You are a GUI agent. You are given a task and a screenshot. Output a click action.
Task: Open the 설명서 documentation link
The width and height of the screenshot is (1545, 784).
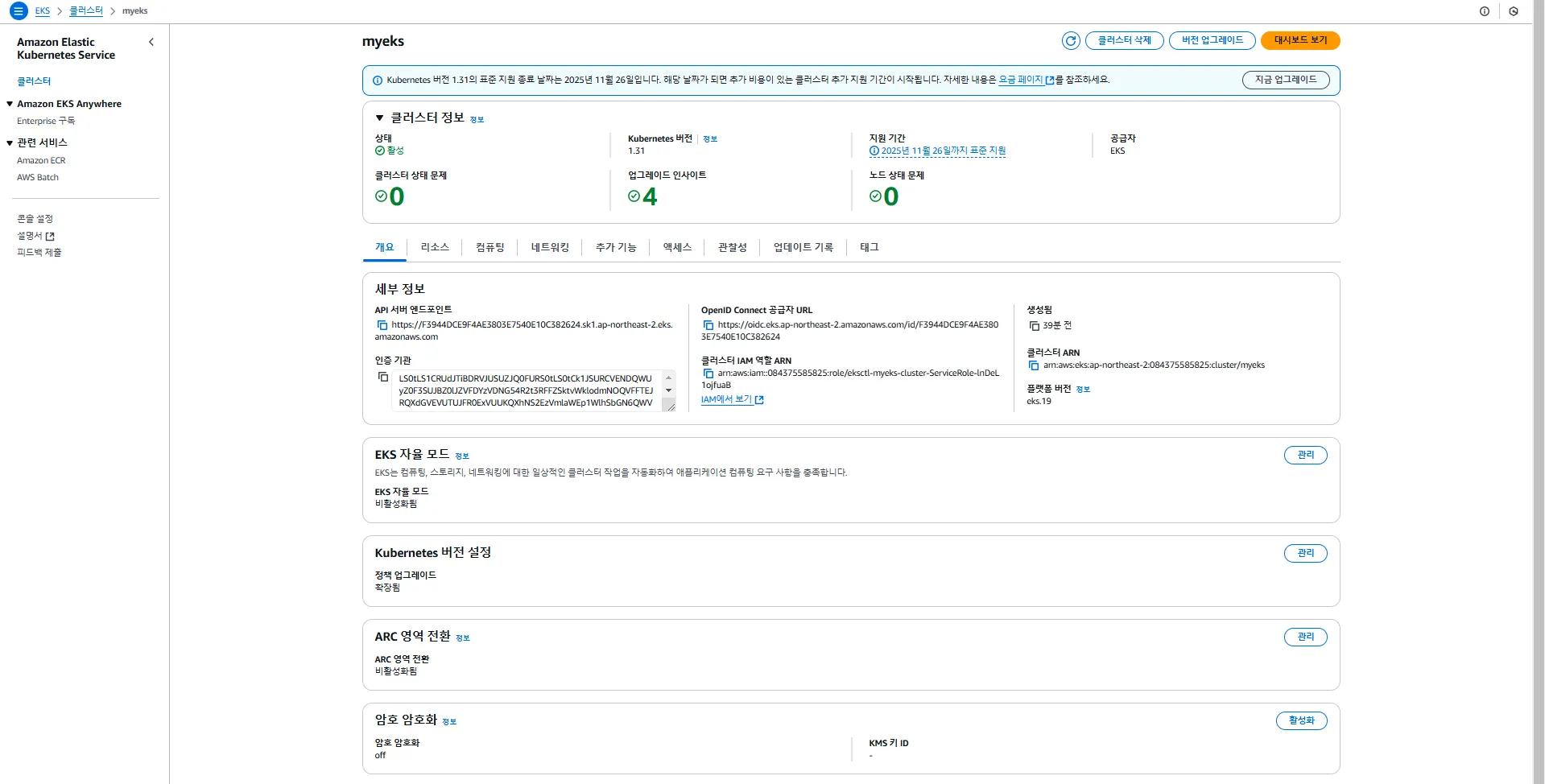tap(30, 236)
